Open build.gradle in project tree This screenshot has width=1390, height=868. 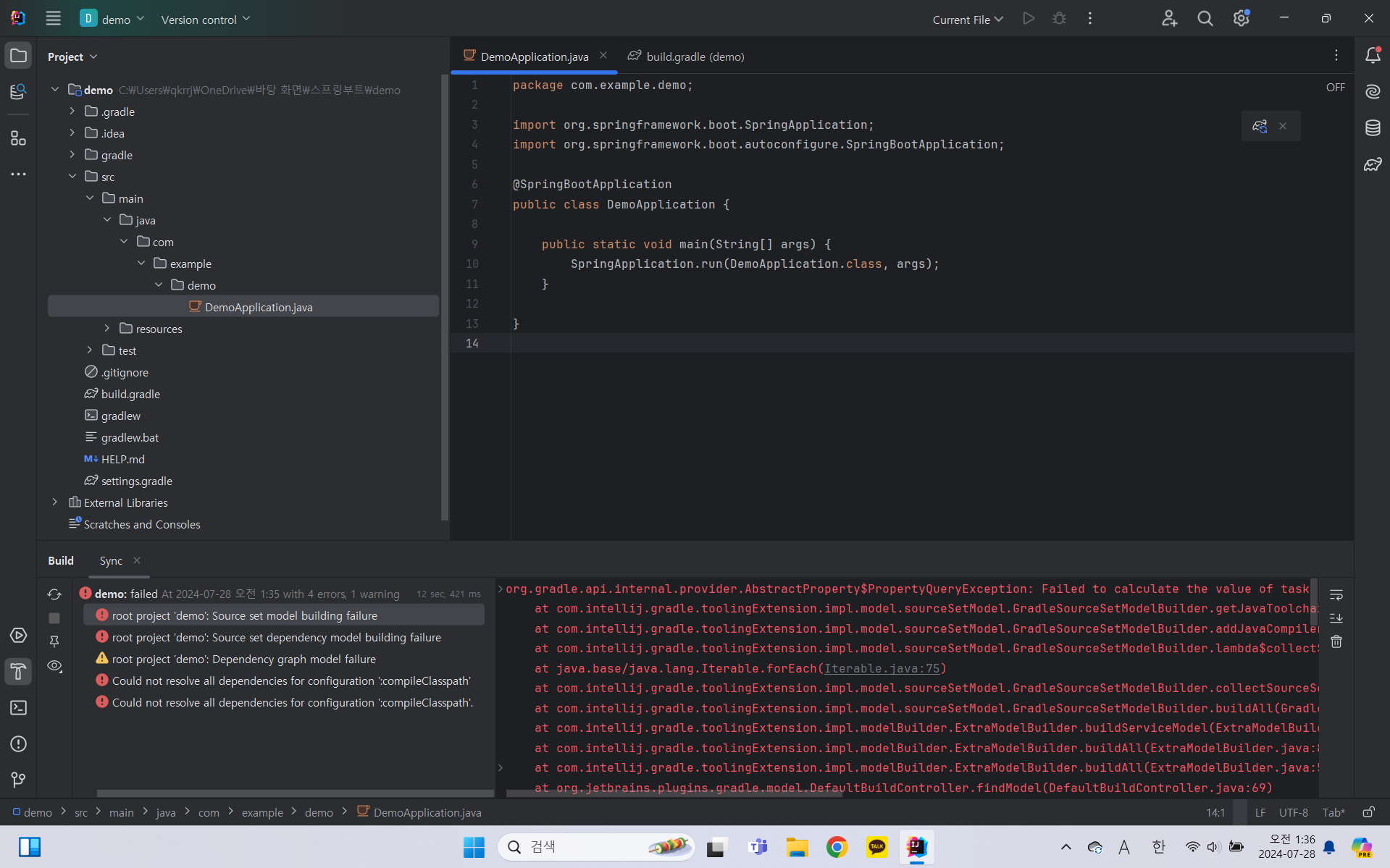tap(130, 394)
